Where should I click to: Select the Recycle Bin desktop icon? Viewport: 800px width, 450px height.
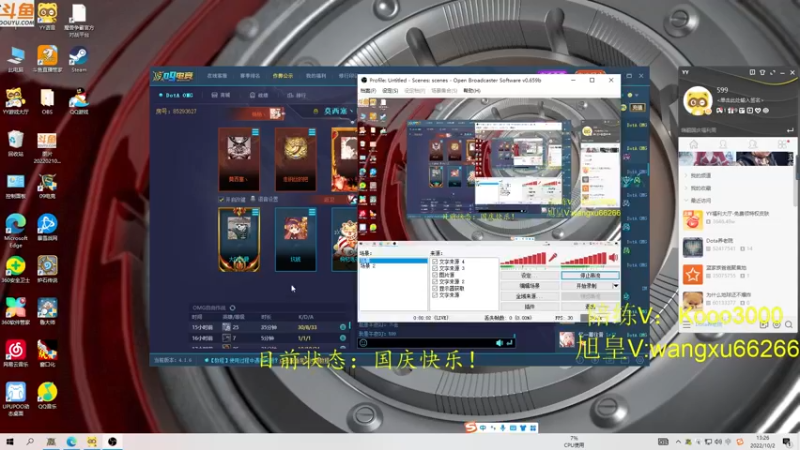tap(16, 142)
